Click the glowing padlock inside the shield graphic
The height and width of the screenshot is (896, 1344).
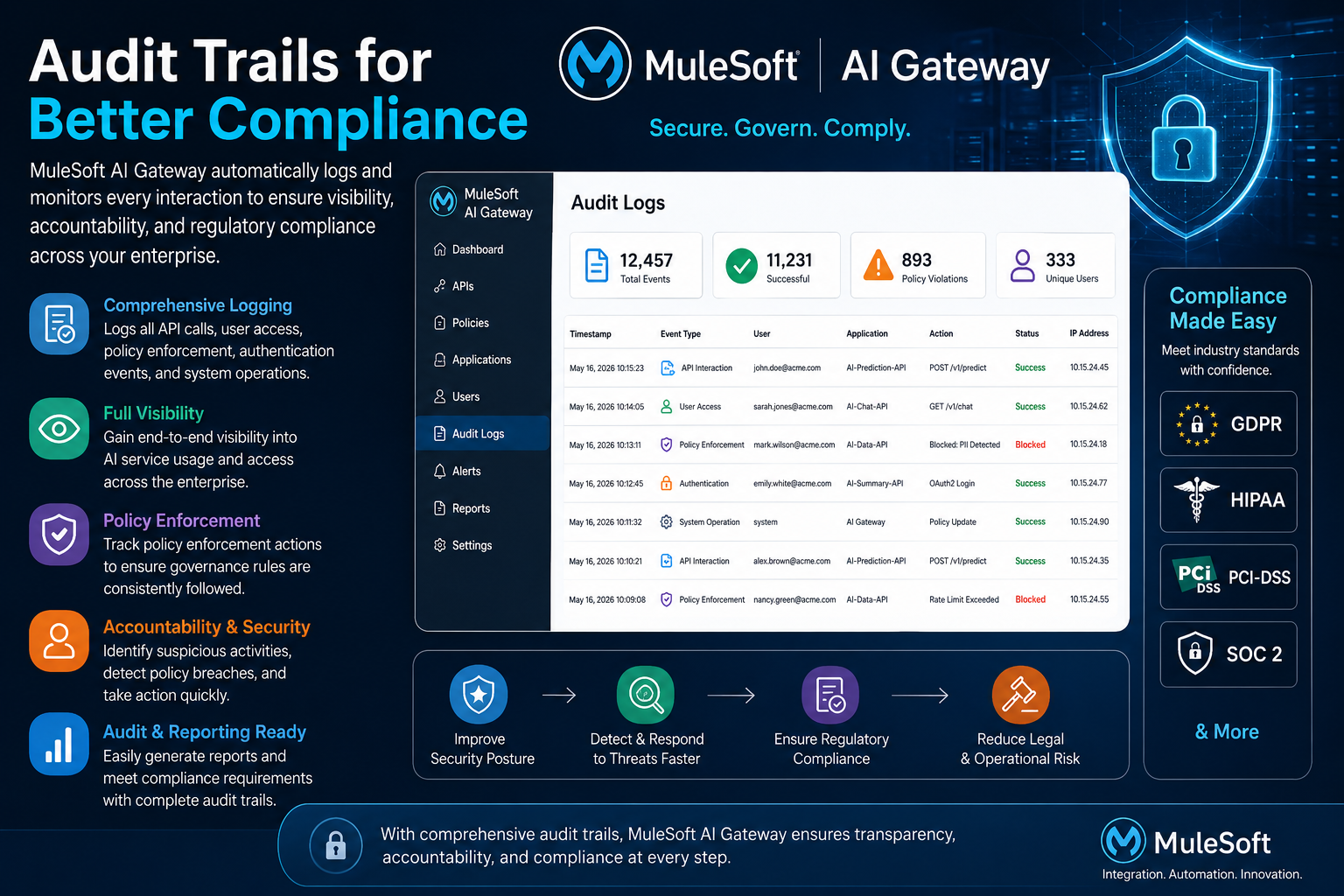[x=1184, y=140]
